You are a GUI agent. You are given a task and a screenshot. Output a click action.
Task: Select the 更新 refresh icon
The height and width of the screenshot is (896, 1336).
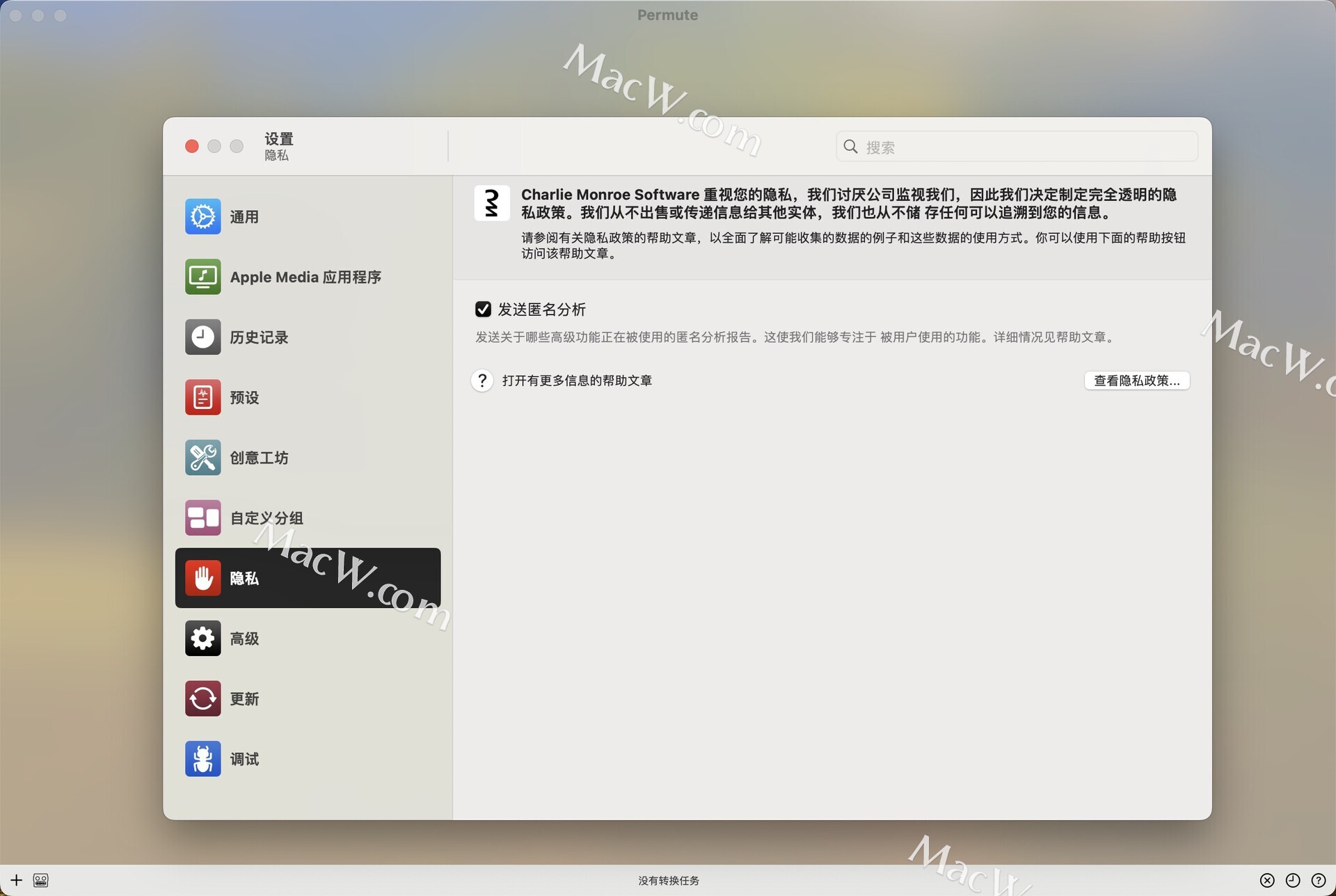(x=202, y=698)
